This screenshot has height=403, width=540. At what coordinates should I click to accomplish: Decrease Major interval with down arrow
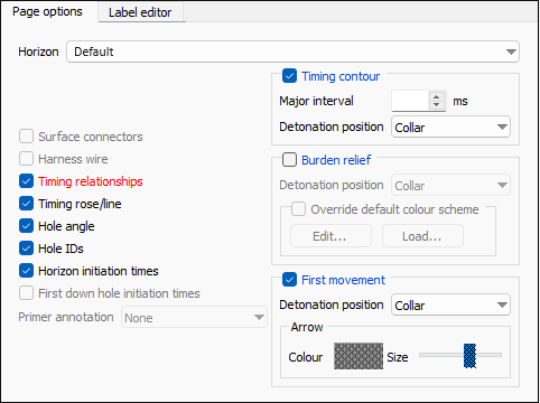[437, 105]
